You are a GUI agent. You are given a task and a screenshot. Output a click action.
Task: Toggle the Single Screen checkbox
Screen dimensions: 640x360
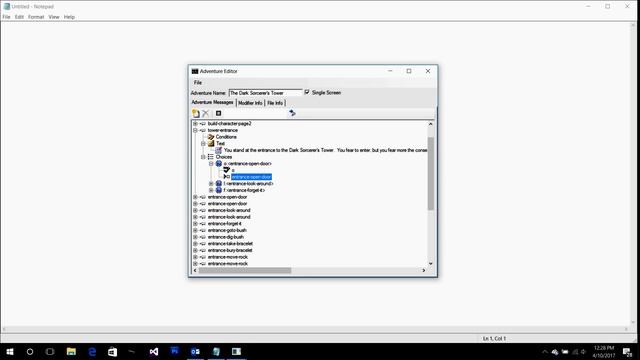[x=307, y=92]
